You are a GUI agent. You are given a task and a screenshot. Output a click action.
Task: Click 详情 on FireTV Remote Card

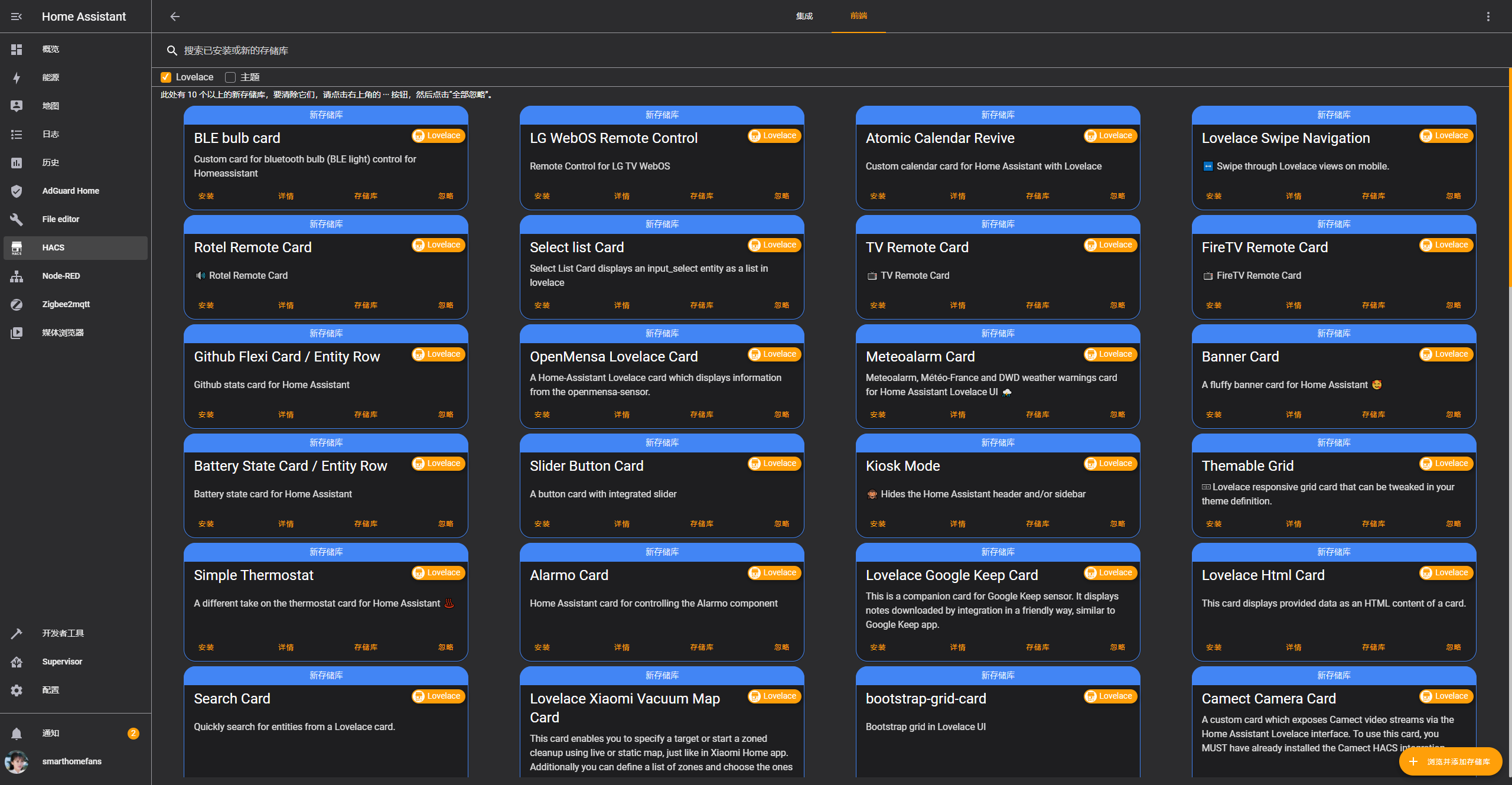click(1293, 305)
